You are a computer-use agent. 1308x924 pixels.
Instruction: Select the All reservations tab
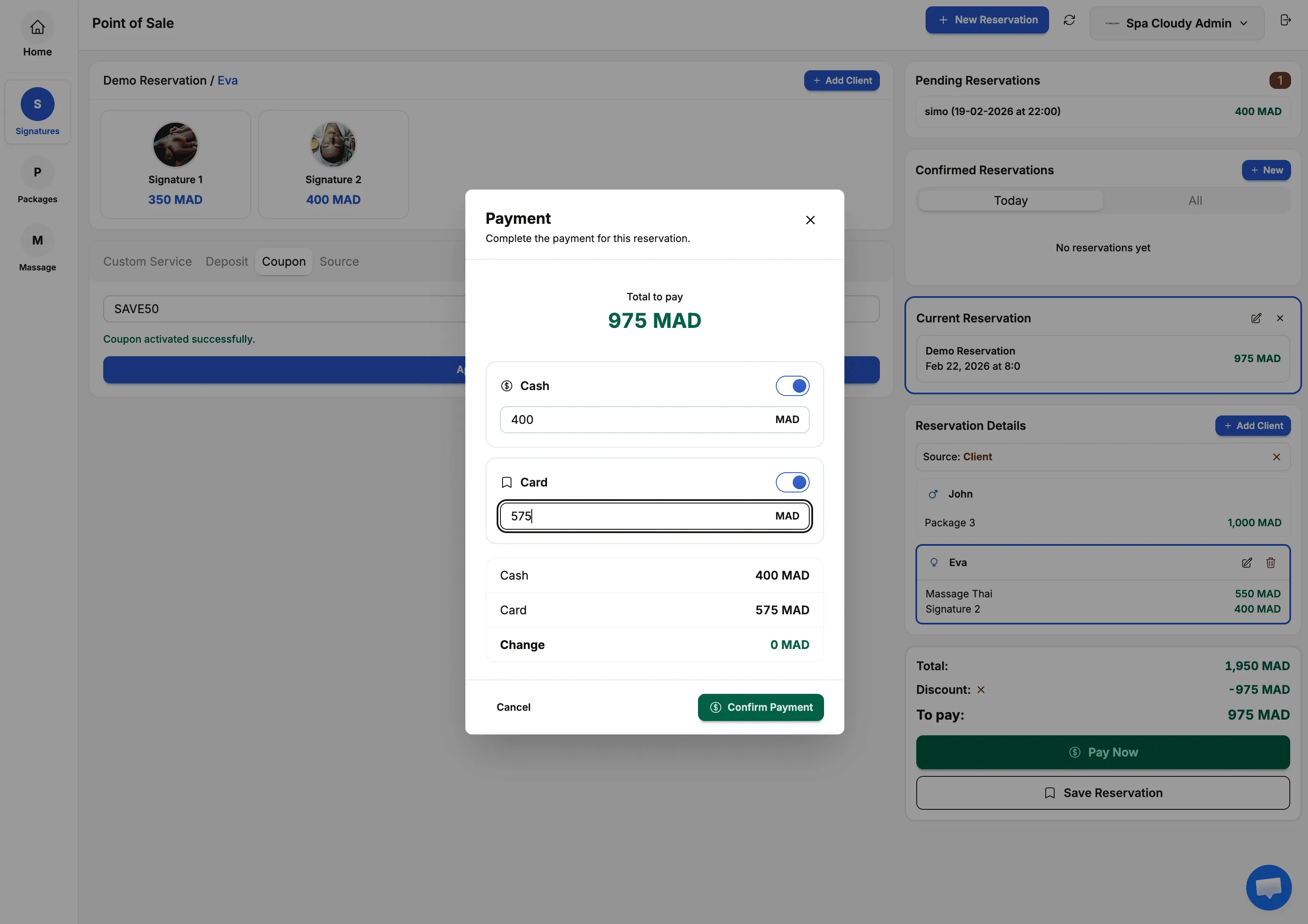[1195, 200]
